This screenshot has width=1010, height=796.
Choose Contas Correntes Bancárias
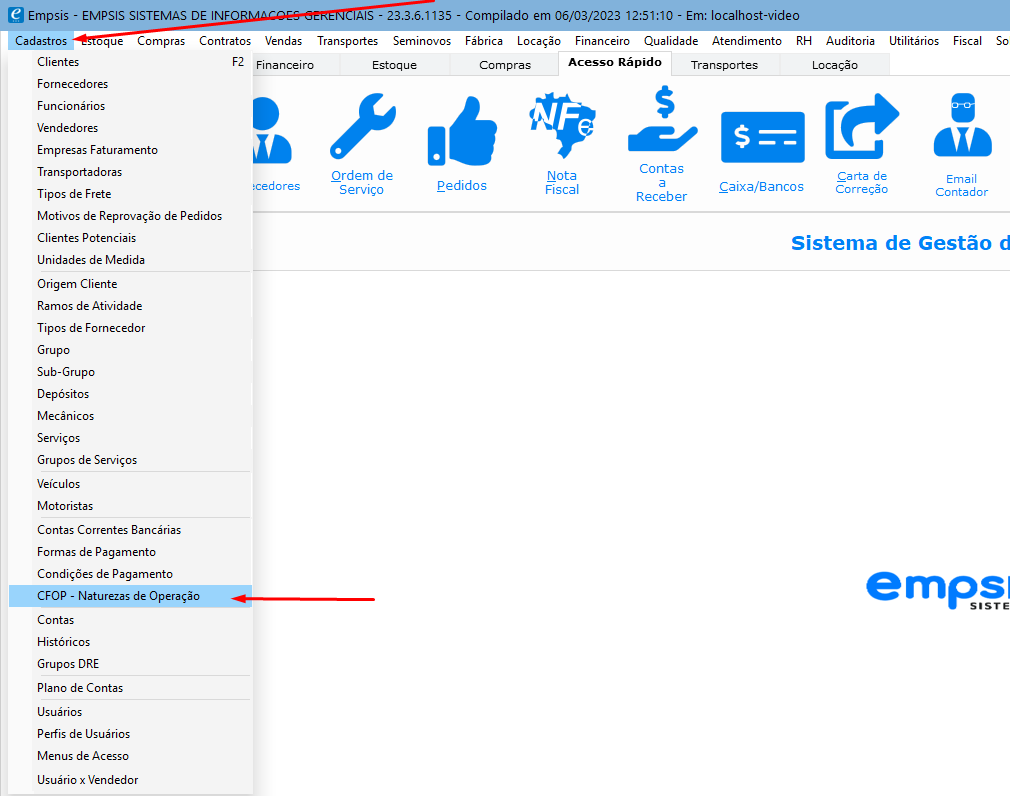pos(129,530)
